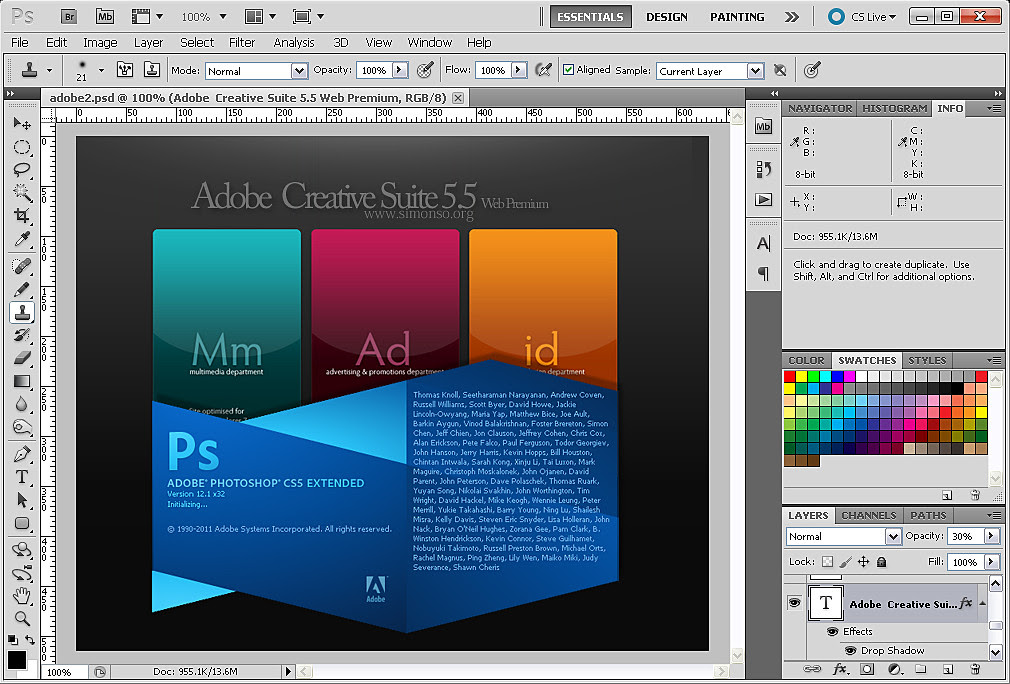Toggle the airbrush mode next to Flow
Screen dimensions: 1010x684
(x=544, y=70)
